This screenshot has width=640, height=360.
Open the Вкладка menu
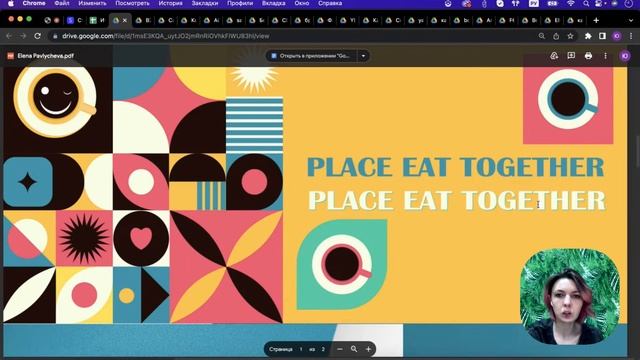click(273, 3)
